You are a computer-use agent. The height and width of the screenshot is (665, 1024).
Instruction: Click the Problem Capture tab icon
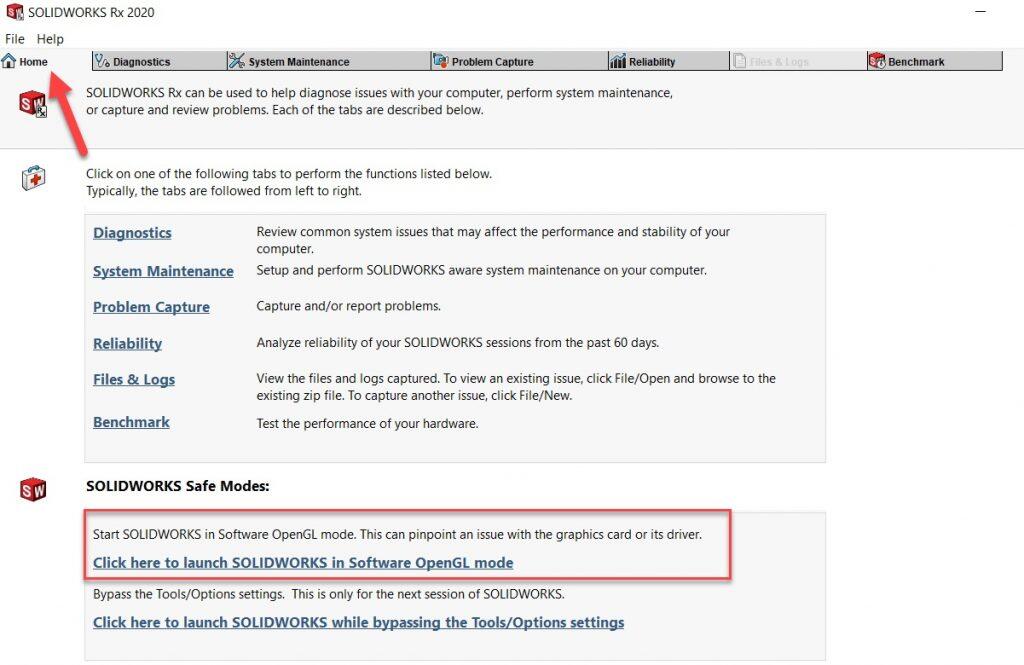click(x=440, y=61)
